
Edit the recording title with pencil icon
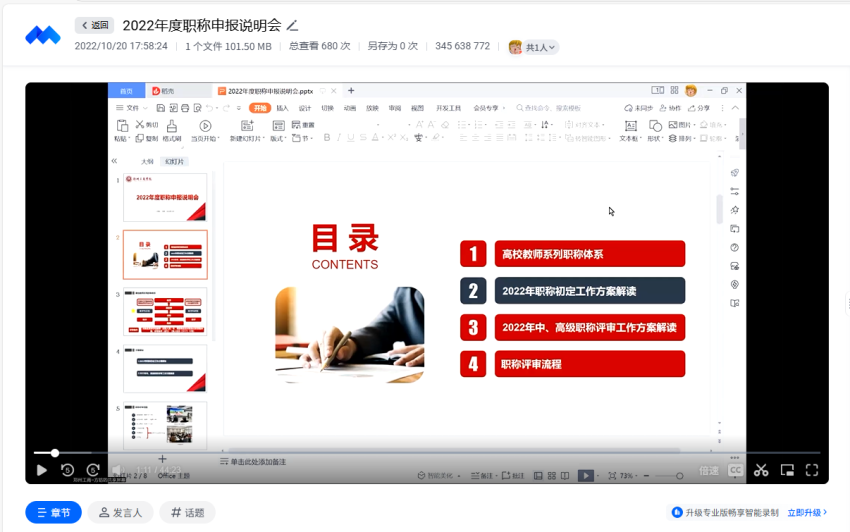(x=292, y=25)
